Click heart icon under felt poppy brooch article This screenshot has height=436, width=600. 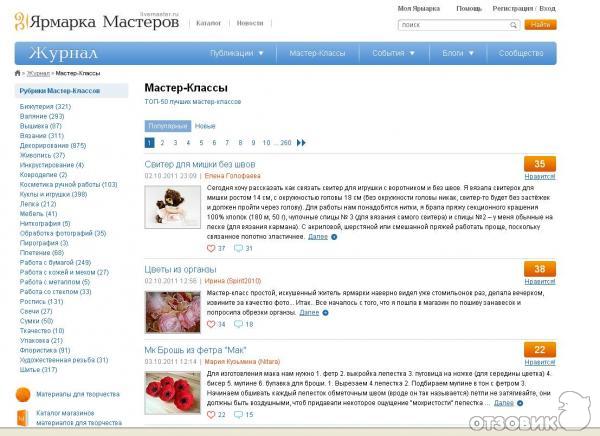(211, 415)
